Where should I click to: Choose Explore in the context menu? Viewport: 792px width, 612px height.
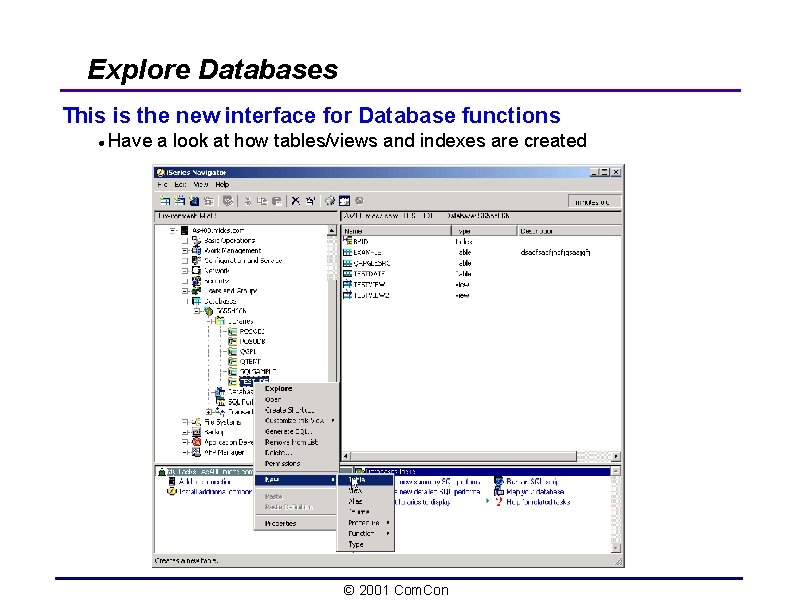[x=296, y=389]
